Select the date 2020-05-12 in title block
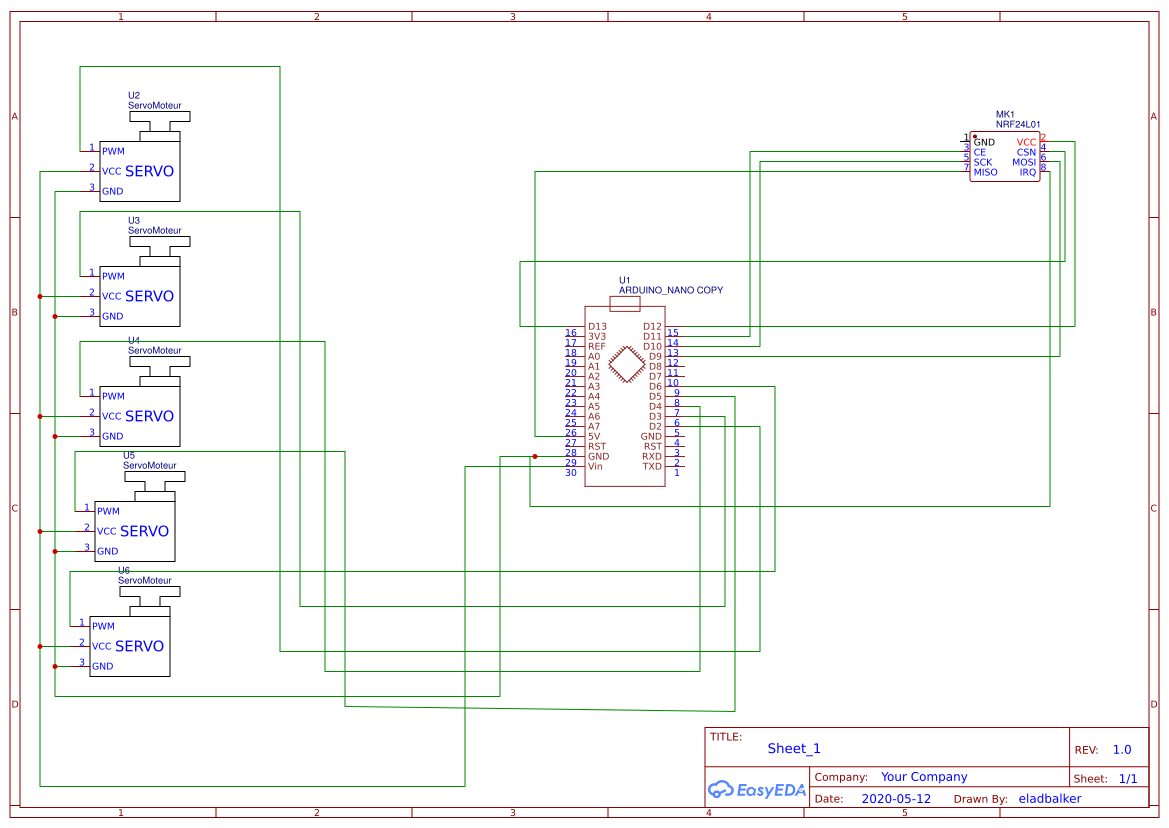 click(893, 798)
